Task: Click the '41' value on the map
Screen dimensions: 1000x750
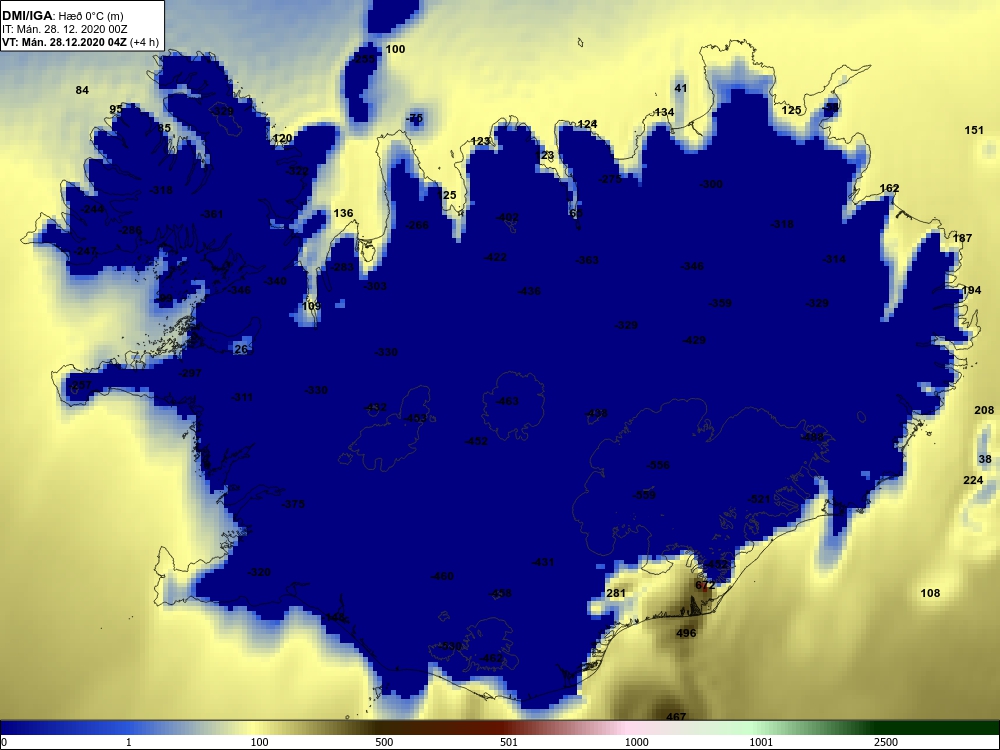Action: click(680, 88)
